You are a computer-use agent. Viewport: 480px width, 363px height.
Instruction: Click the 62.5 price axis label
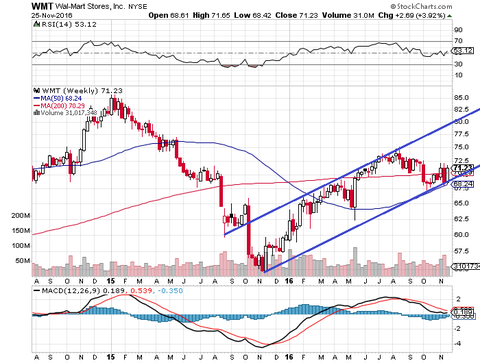pyautogui.click(x=461, y=219)
